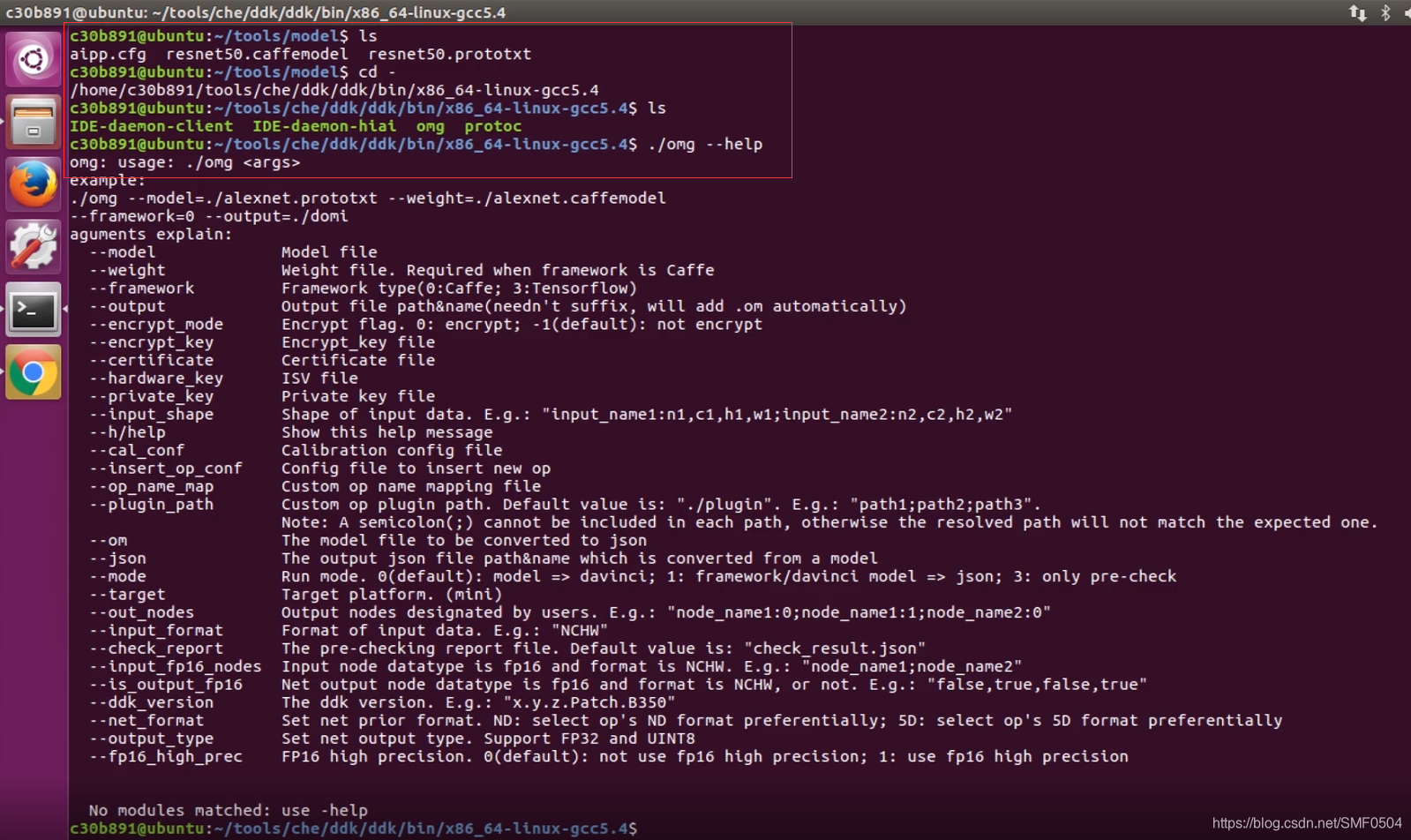Click the --weight argument line
This screenshot has width=1411, height=840.
(402, 270)
